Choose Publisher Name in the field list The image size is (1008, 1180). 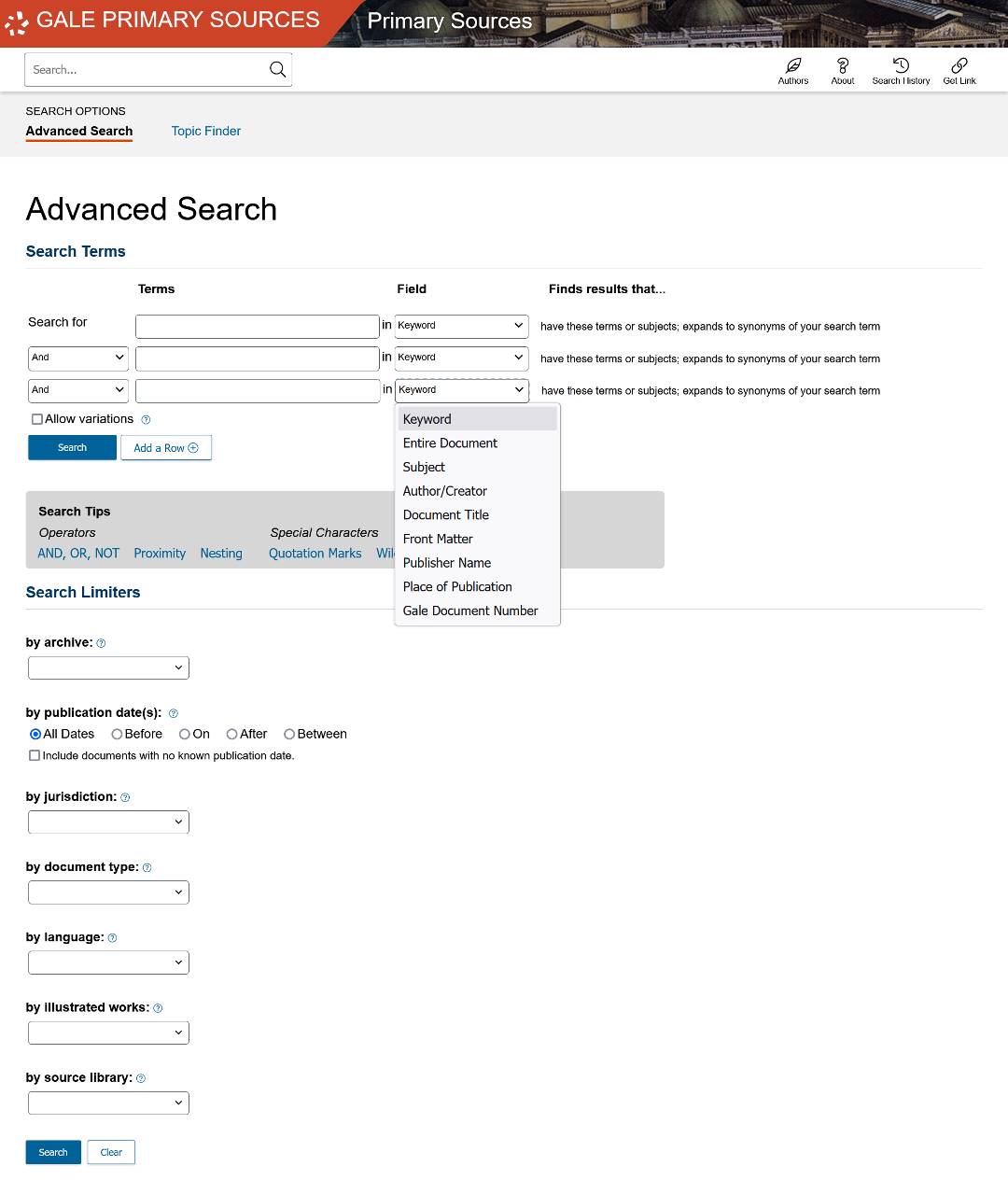click(478, 563)
